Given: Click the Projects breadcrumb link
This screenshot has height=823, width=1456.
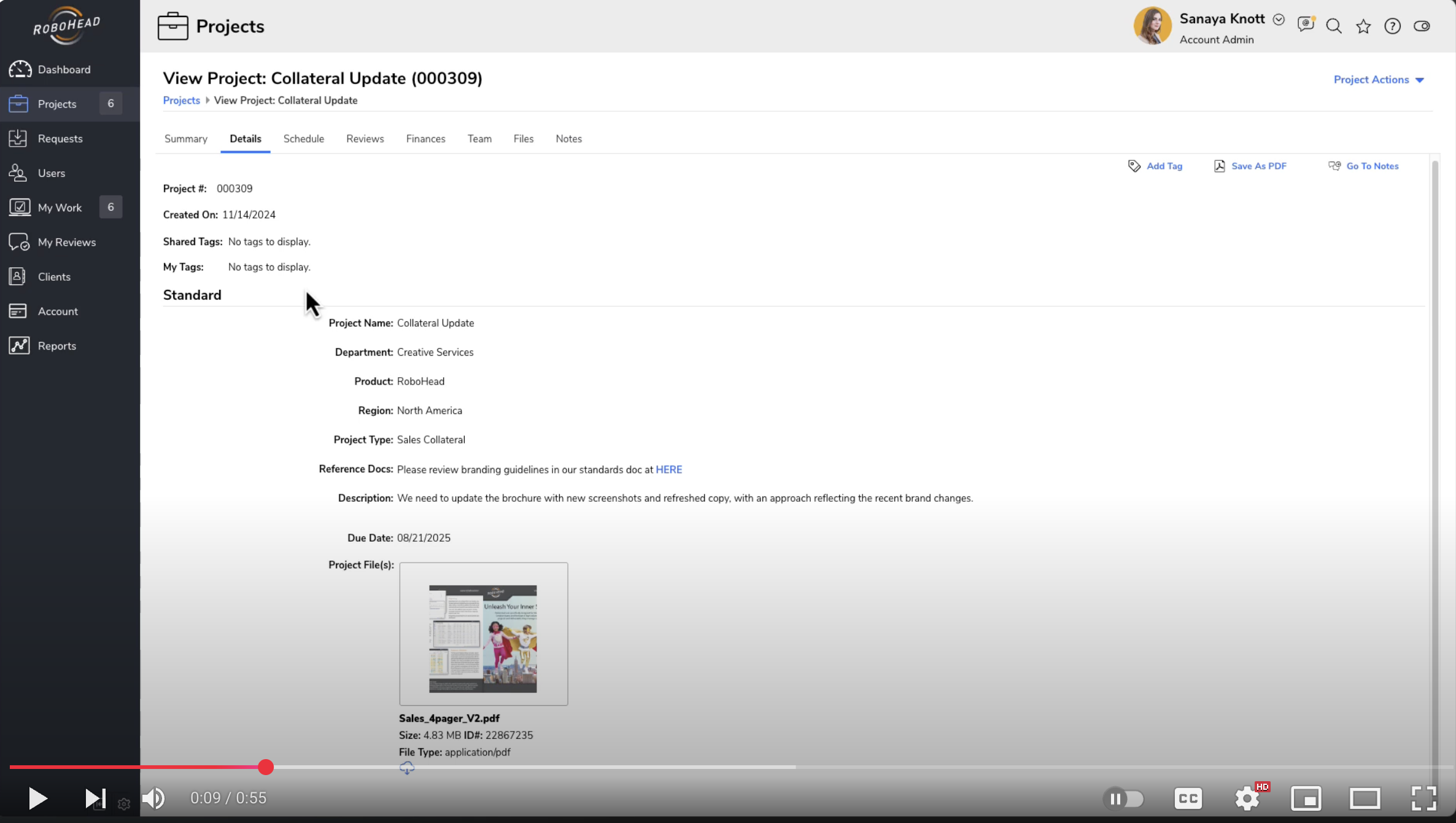Looking at the screenshot, I should pos(182,100).
